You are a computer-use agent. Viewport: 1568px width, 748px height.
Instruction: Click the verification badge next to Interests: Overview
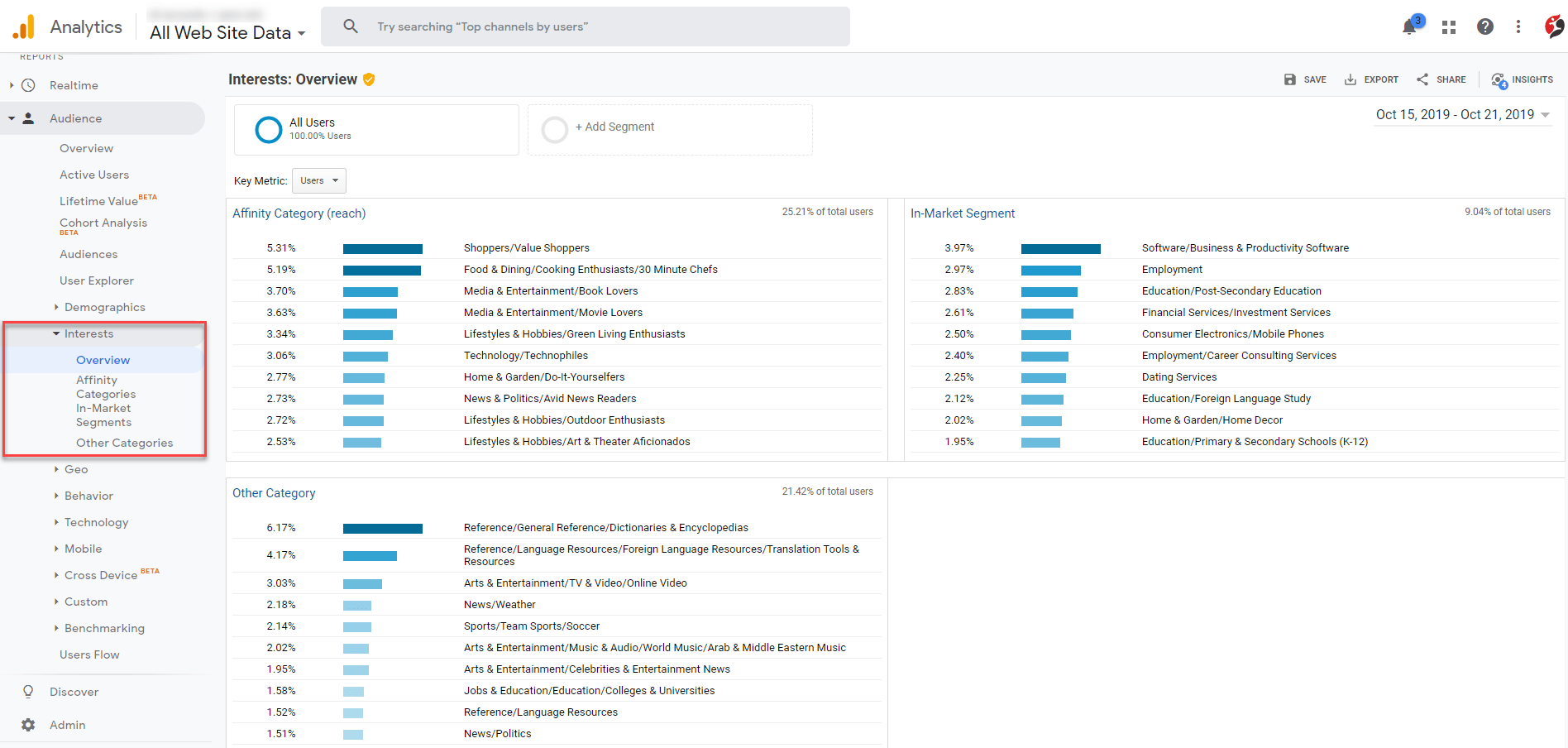coord(370,79)
